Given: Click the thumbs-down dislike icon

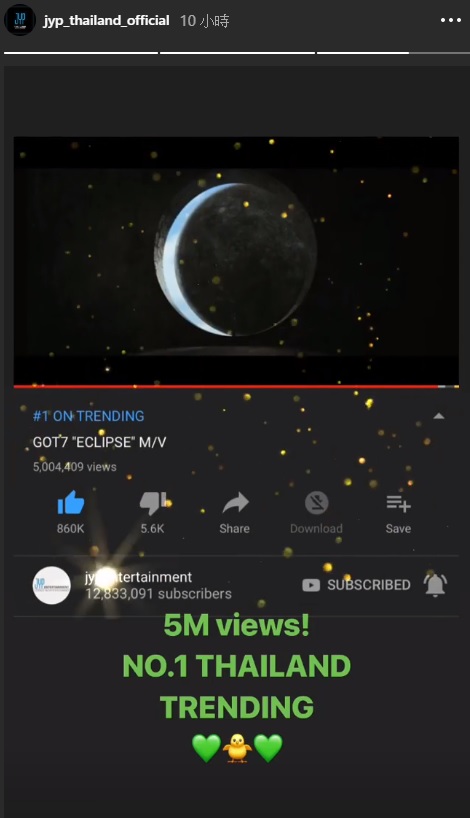Looking at the screenshot, I should point(152,503).
